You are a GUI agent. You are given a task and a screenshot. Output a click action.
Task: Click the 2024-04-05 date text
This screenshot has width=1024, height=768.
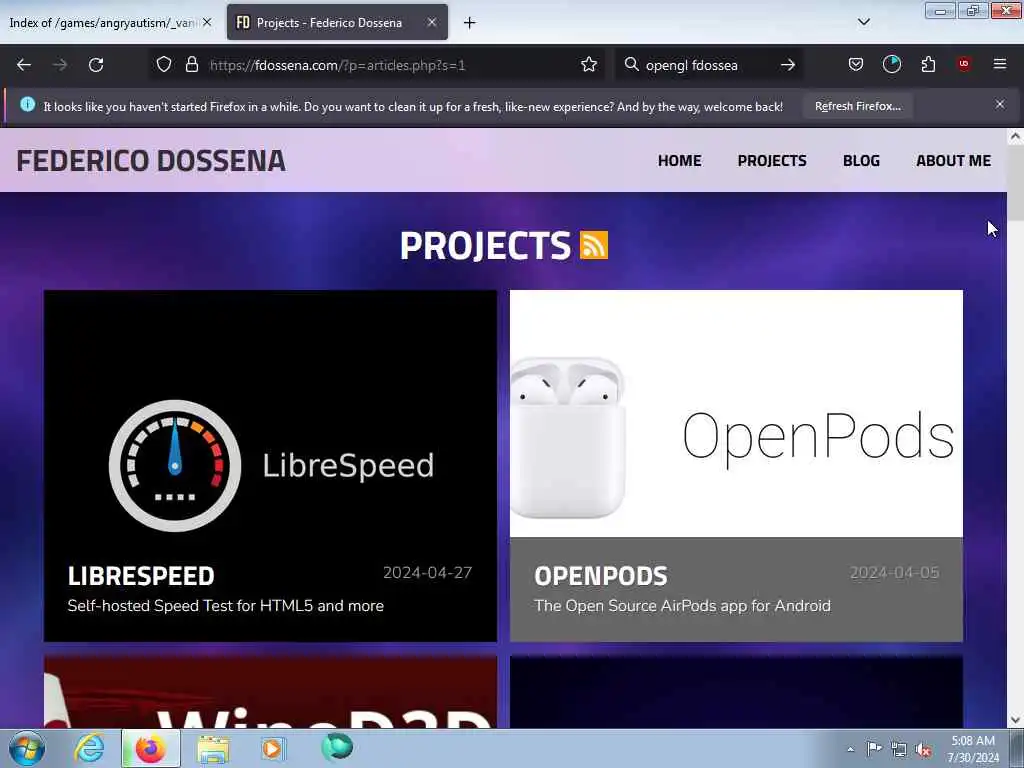pyautogui.click(x=894, y=573)
